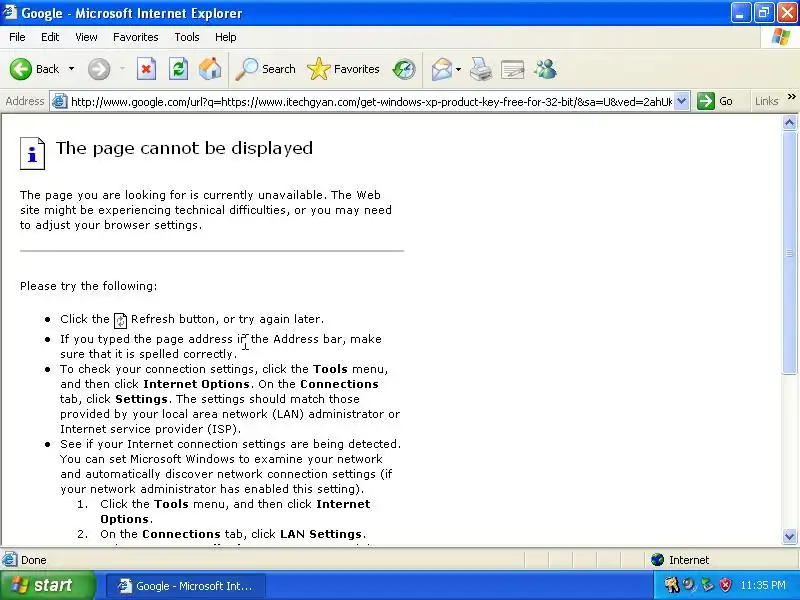Click 'The page cannot be displayed' heading
This screenshot has height=600, width=800.
pos(184,148)
